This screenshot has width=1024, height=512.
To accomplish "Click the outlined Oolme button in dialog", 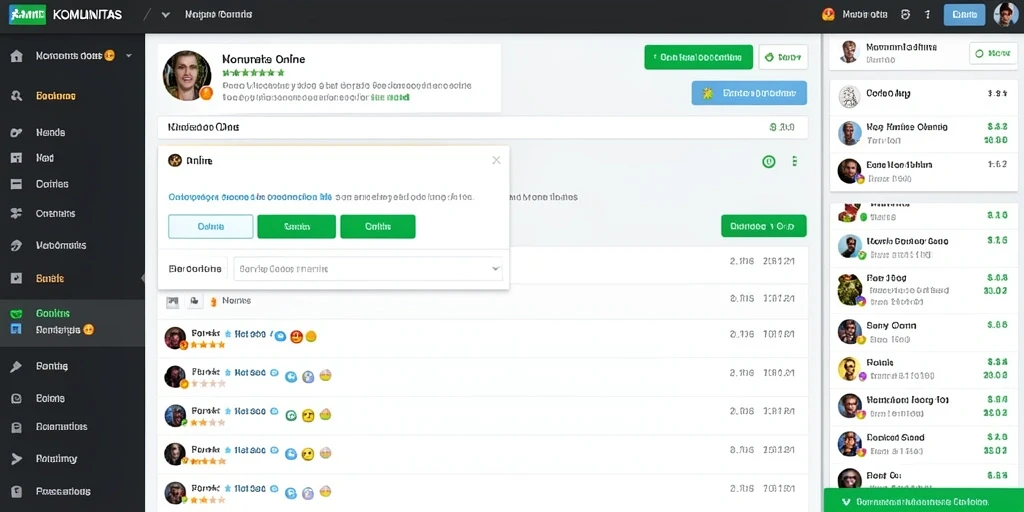I will coord(210,227).
